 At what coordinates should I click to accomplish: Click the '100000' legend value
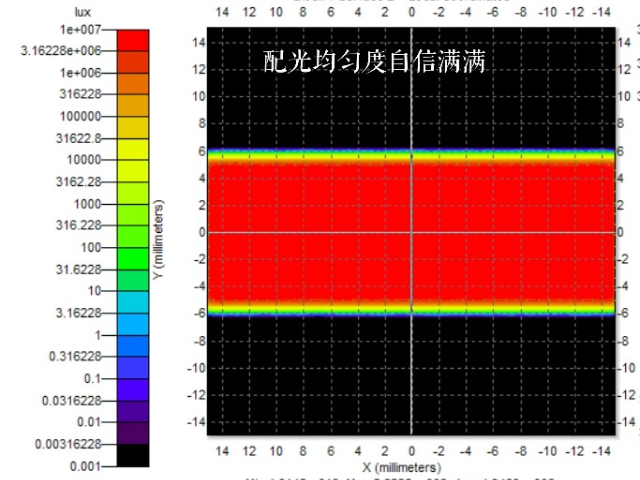pos(80,116)
